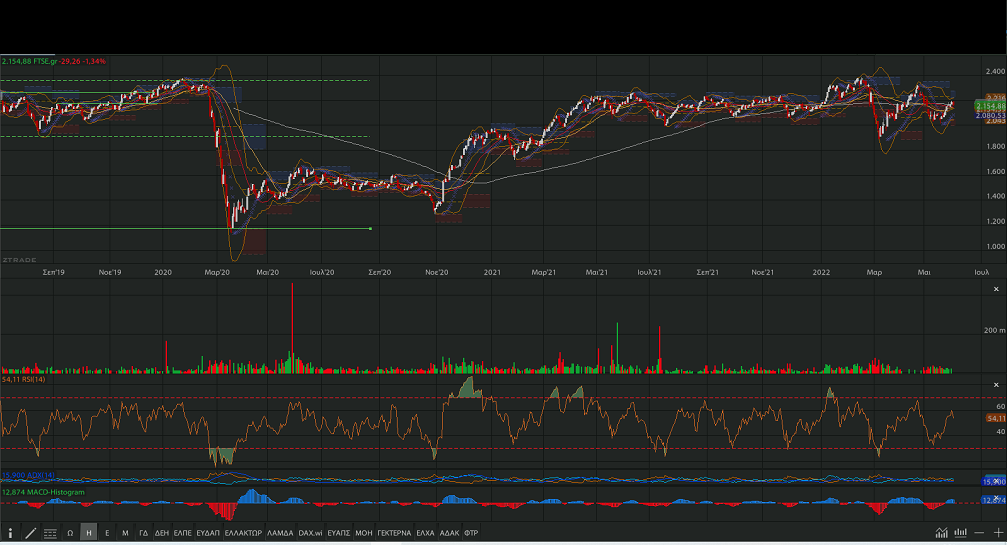Select monthly timeframe M
The width and height of the screenshot is (1007, 545).
tap(125, 534)
